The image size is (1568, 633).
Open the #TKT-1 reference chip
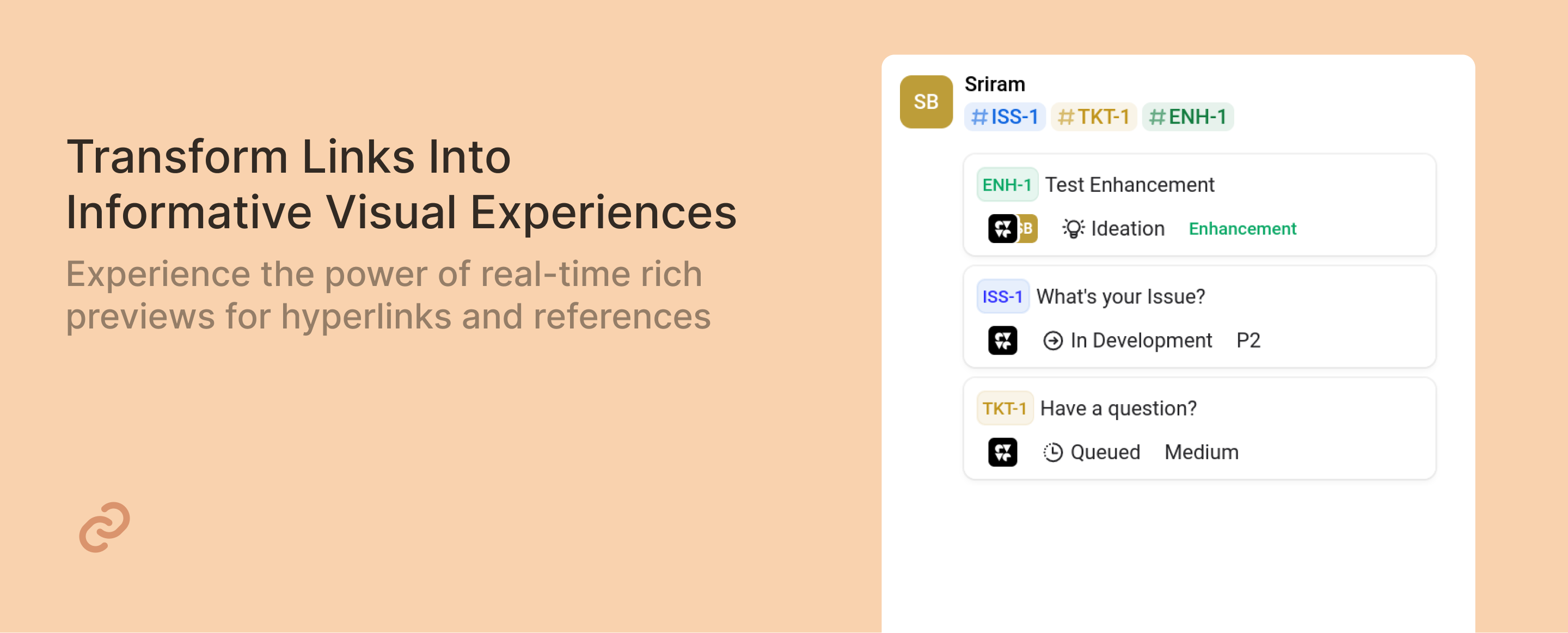pyautogui.click(x=1093, y=117)
